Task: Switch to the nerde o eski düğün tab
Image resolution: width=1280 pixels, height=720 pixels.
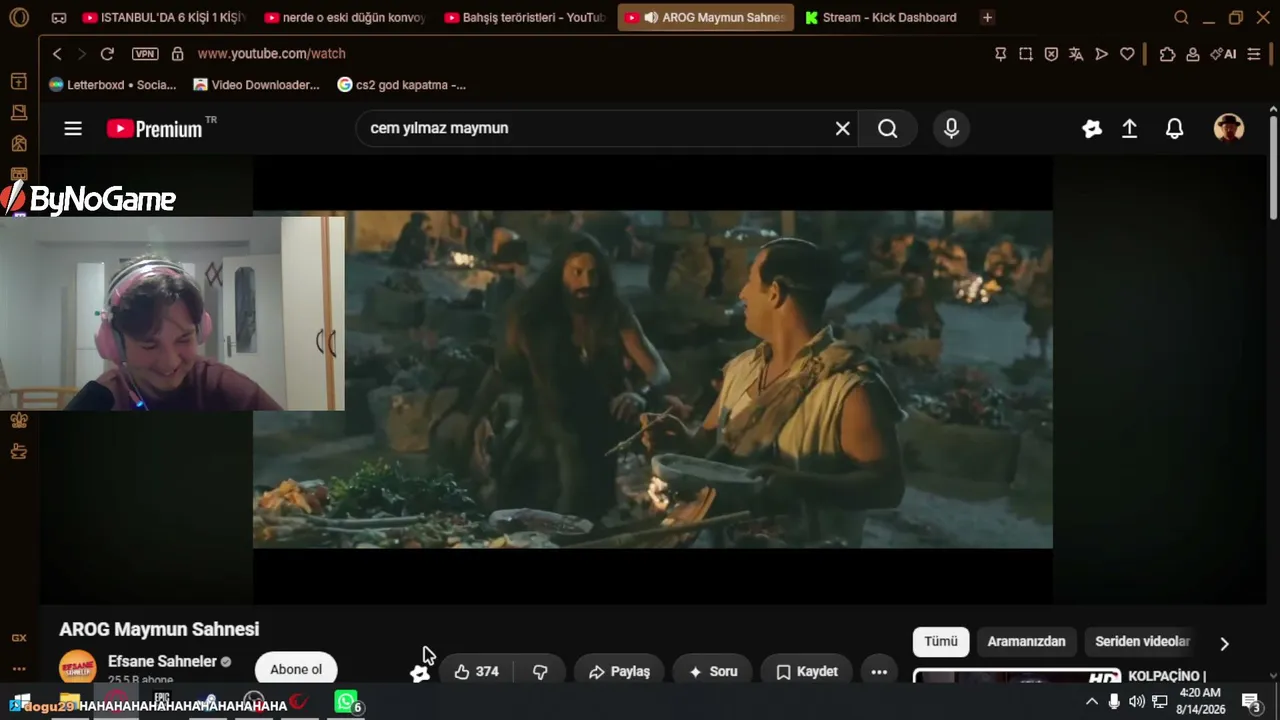Action: tap(345, 17)
